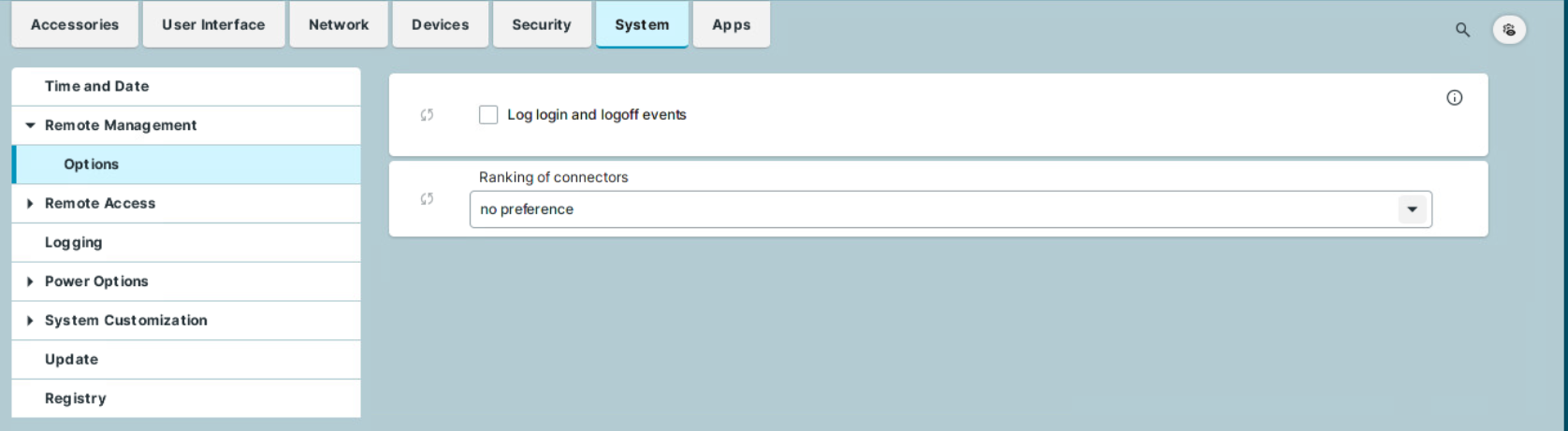This screenshot has height=431, width=1568.
Task: Select the Devices tab
Action: [440, 25]
